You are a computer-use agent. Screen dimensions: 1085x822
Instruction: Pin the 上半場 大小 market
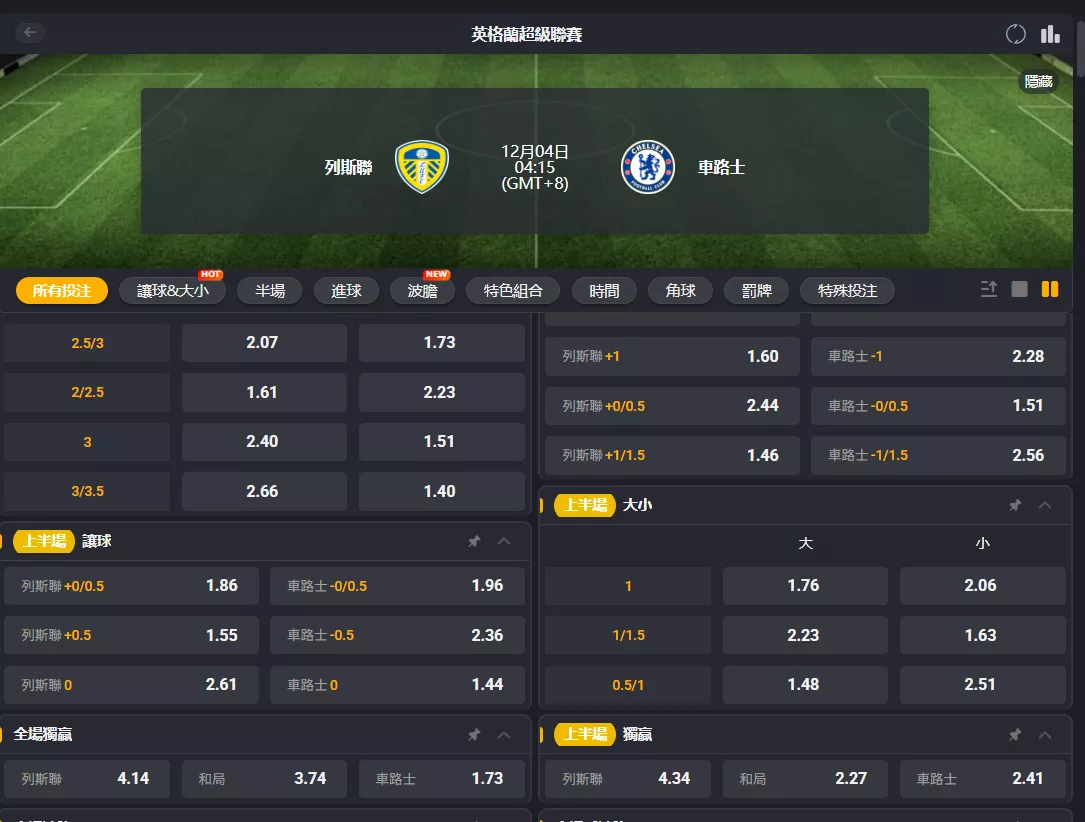tap(1015, 506)
